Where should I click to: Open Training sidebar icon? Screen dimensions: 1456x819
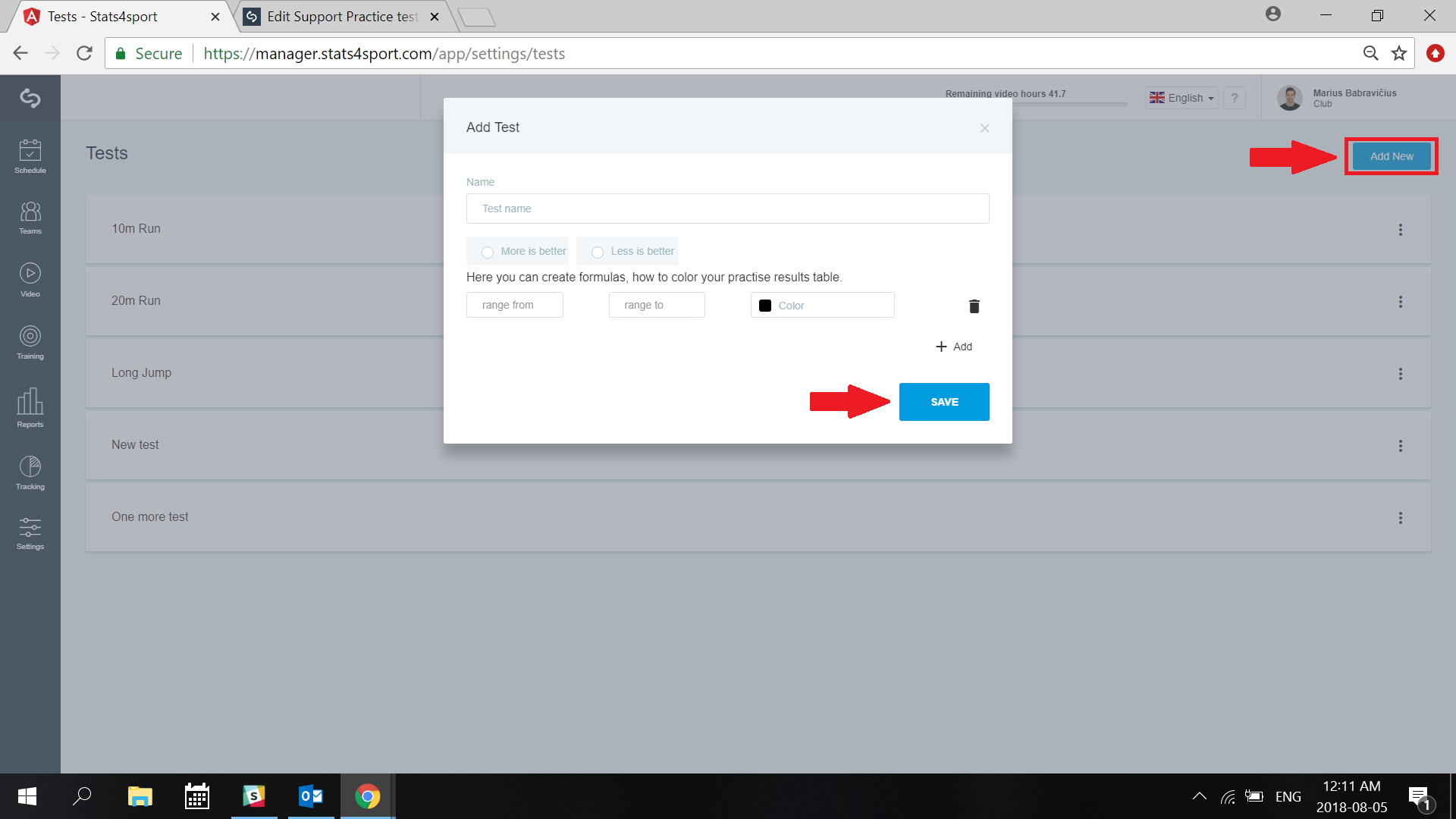click(30, 342)
